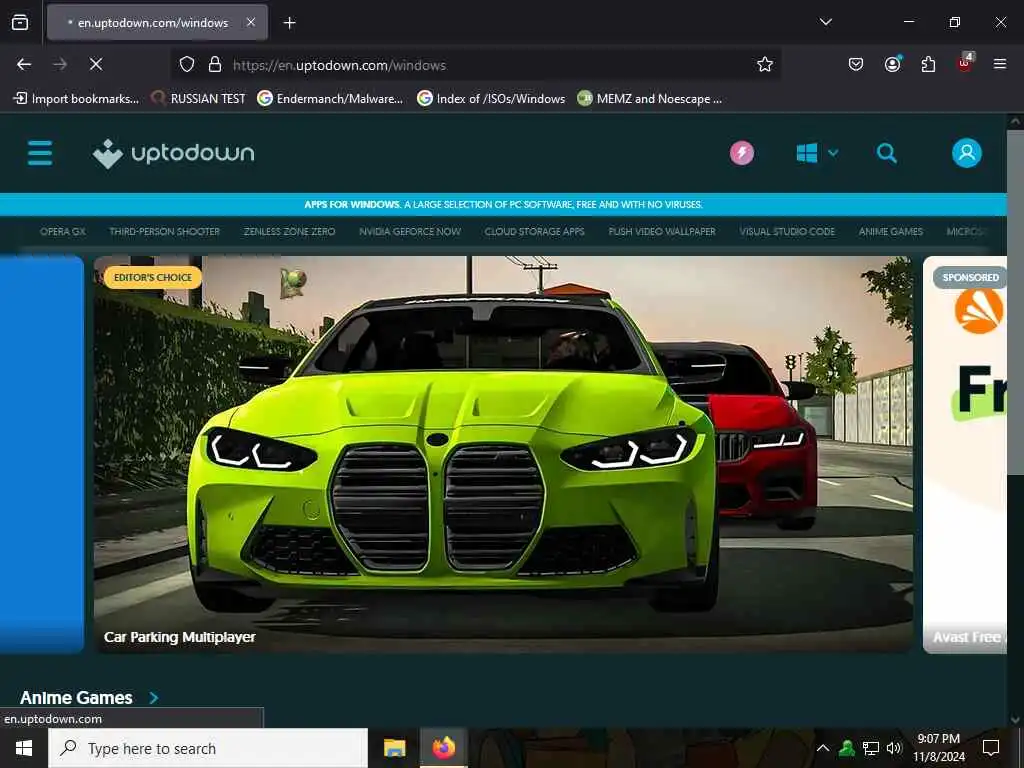Open the uBlock Origin extension icon
Image resolution: width=1024 pixels, height=768 pixels.
965,63
